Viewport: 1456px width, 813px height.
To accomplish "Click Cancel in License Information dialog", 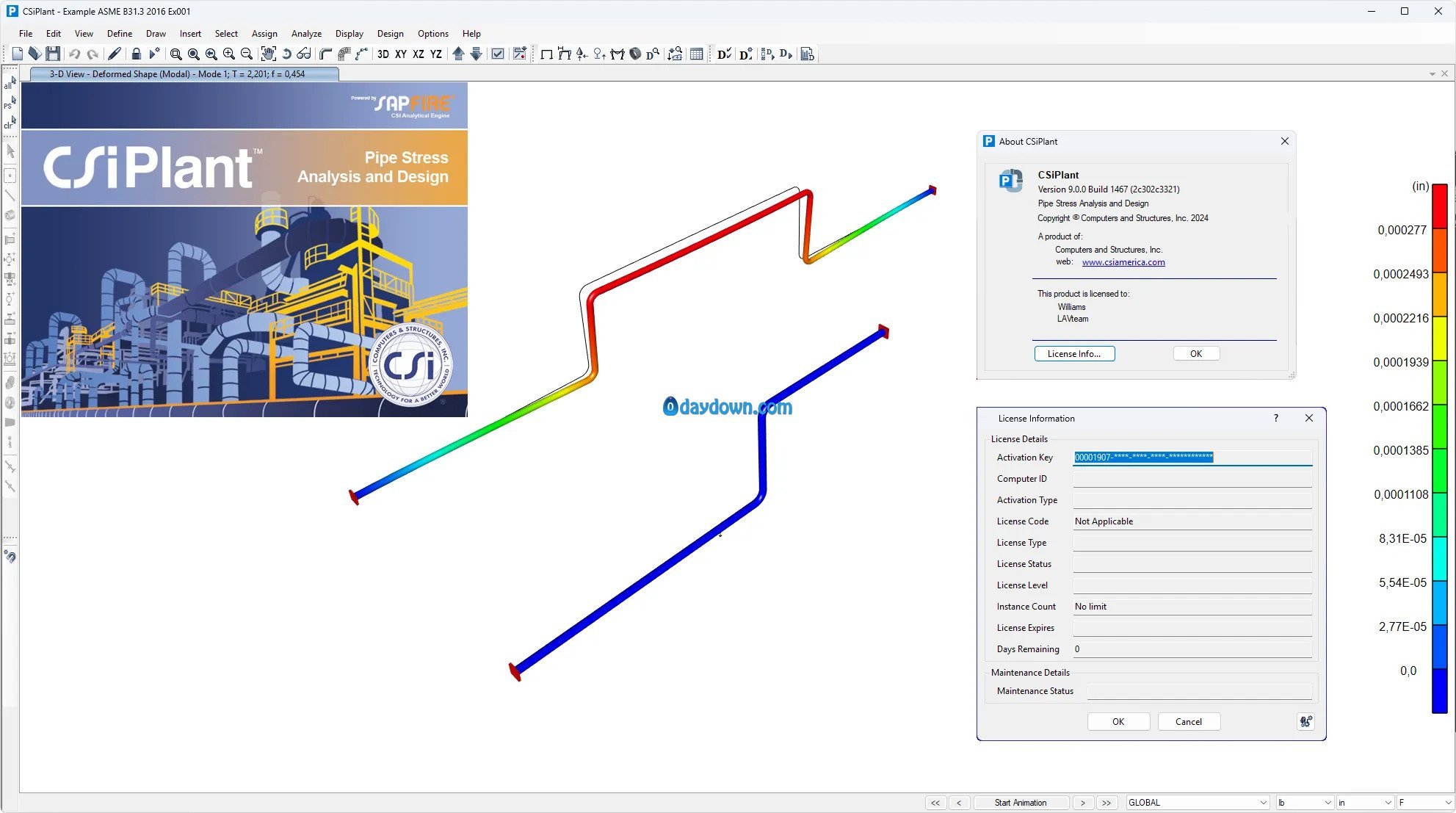I will click(x=1189, y=722).
